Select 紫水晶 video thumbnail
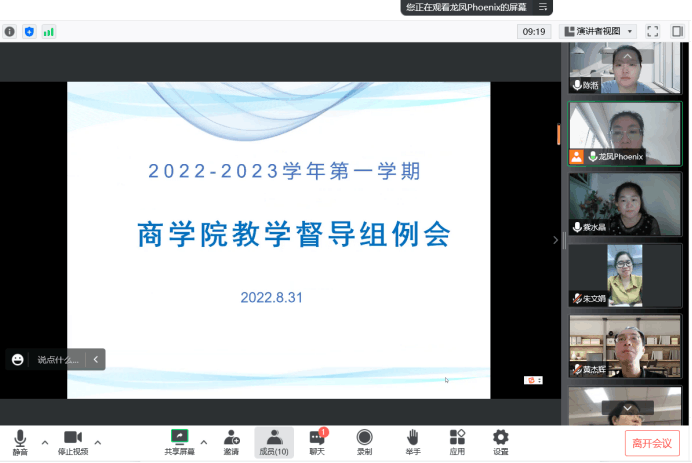692x463 pixels. [624, 204]
